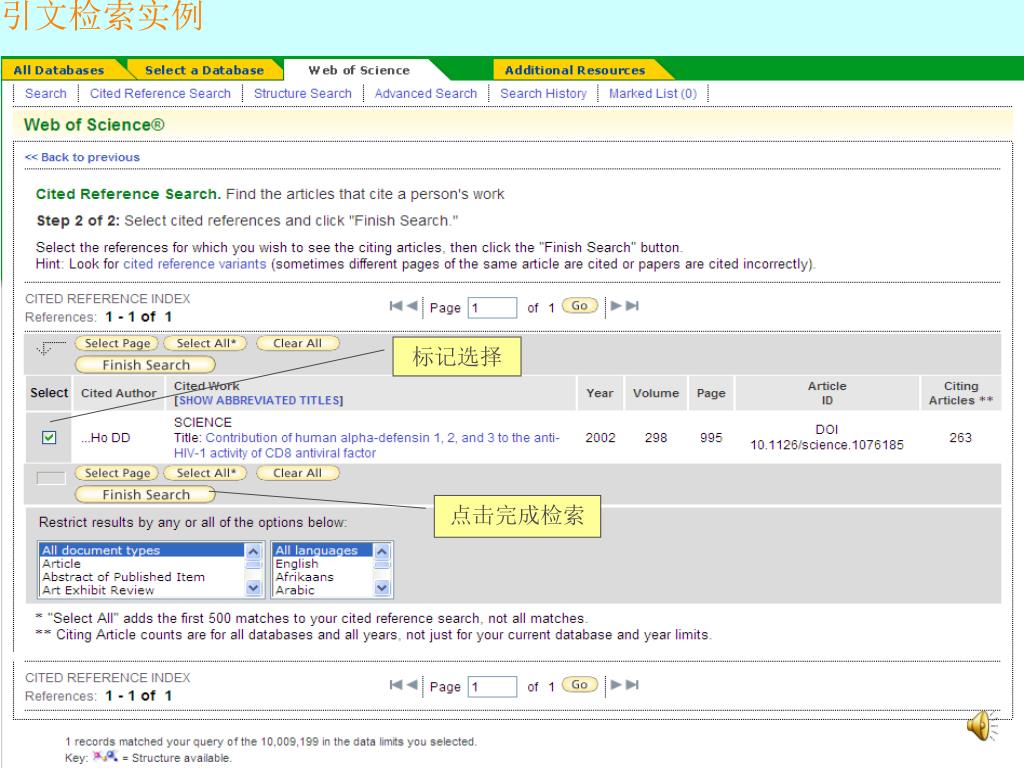Open the alpha-defensin article title link

[x=366, y=445]
